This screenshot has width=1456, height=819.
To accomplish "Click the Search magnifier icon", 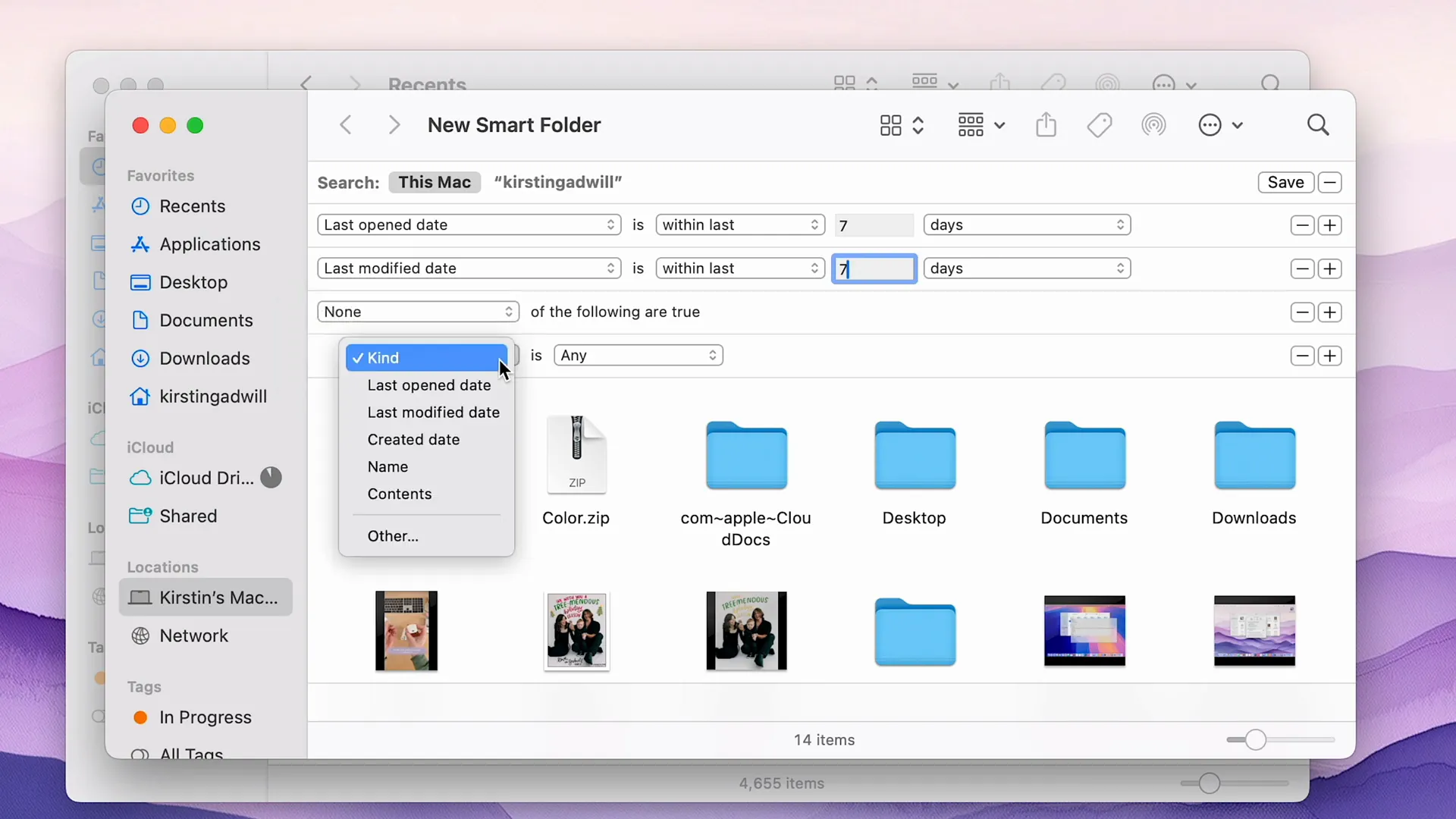I will tap(1318, 125).
